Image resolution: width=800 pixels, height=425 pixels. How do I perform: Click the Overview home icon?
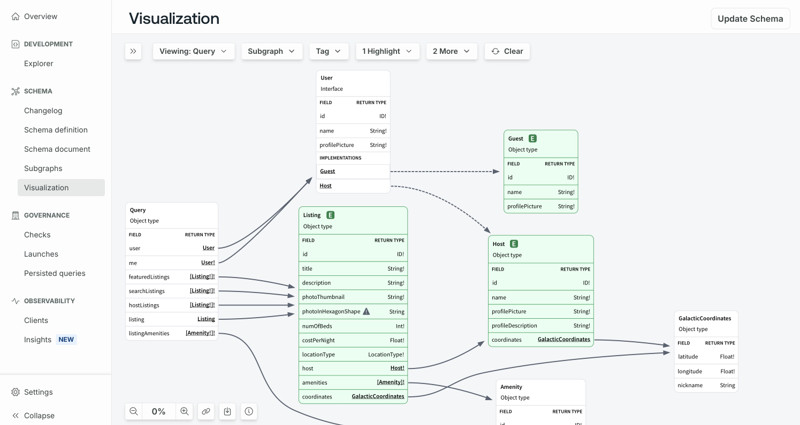point(15,16)
